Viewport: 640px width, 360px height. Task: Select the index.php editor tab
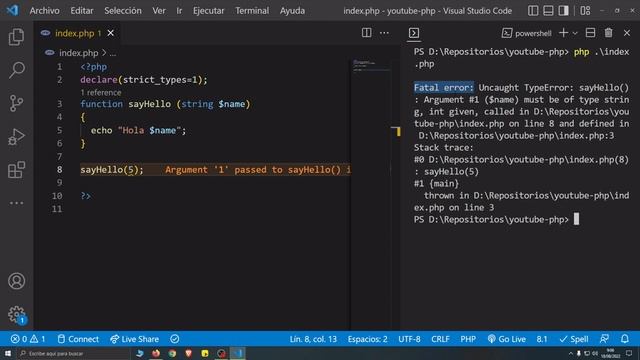(77, 33)
